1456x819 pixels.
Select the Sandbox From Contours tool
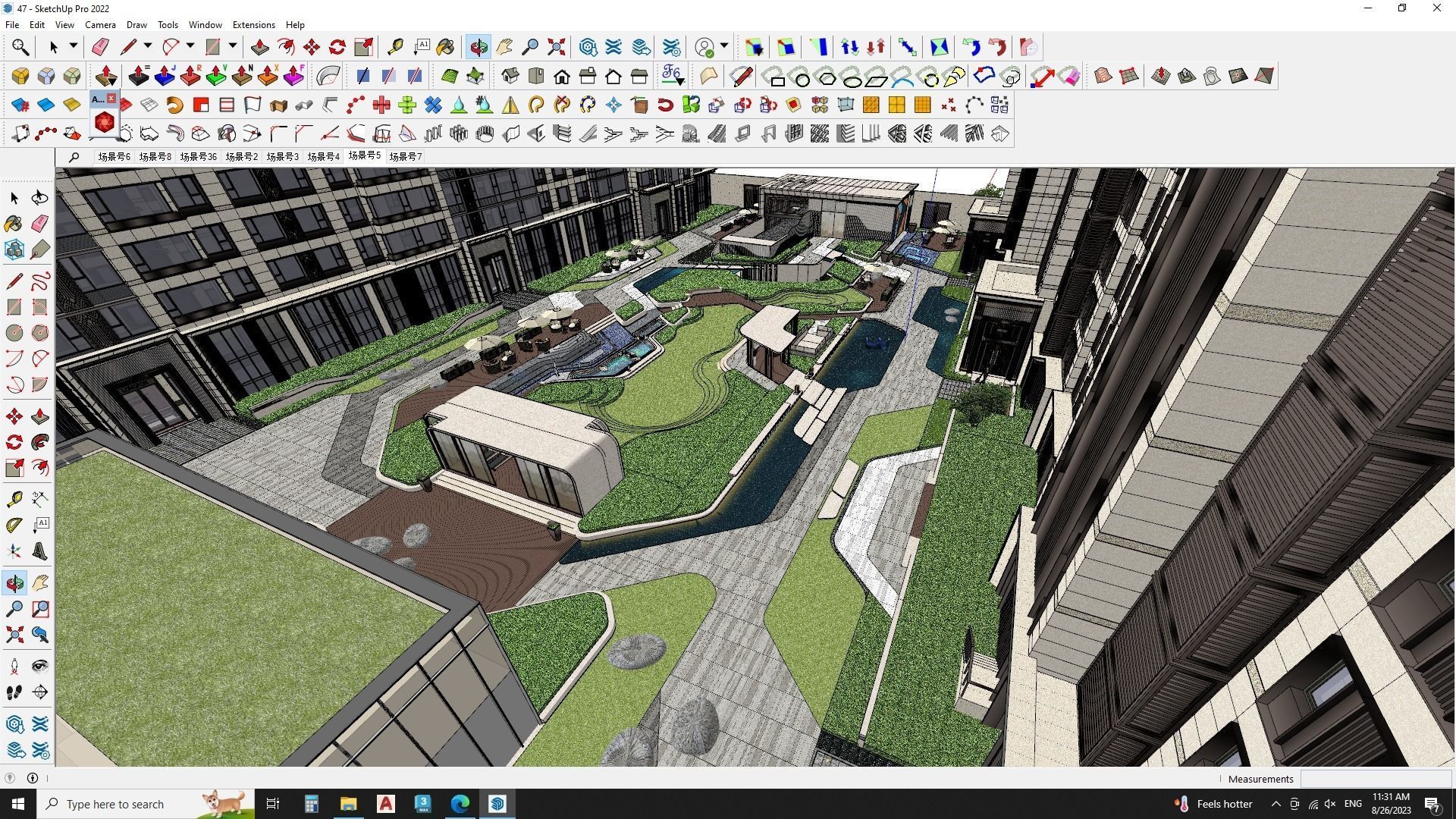1103,76
